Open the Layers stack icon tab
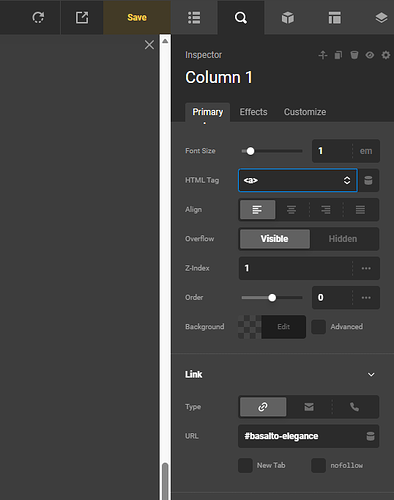This screenshot has height=500, width=394. click(x=381, y=17)
